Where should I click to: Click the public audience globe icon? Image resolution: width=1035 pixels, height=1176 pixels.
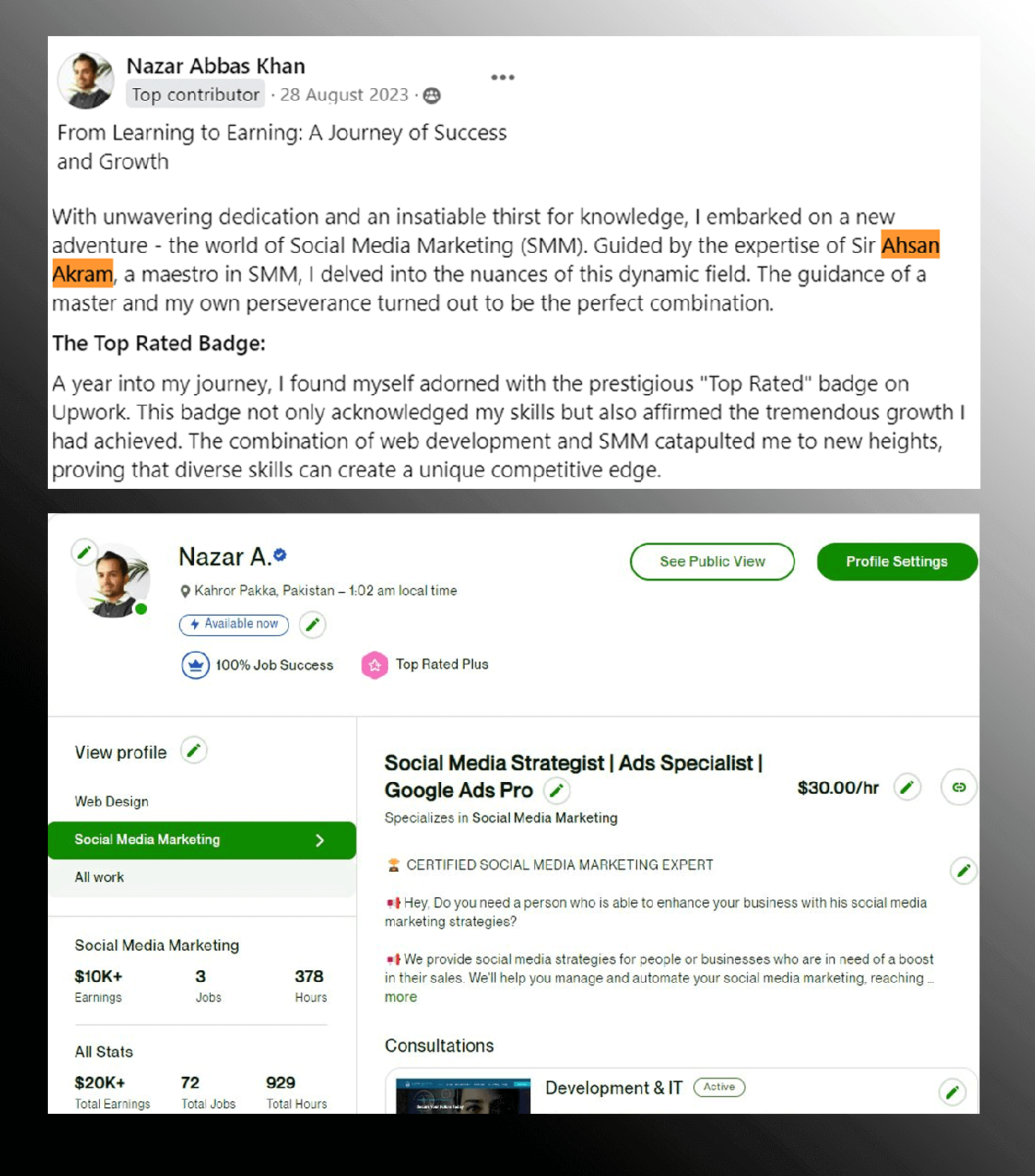point(432,96)
